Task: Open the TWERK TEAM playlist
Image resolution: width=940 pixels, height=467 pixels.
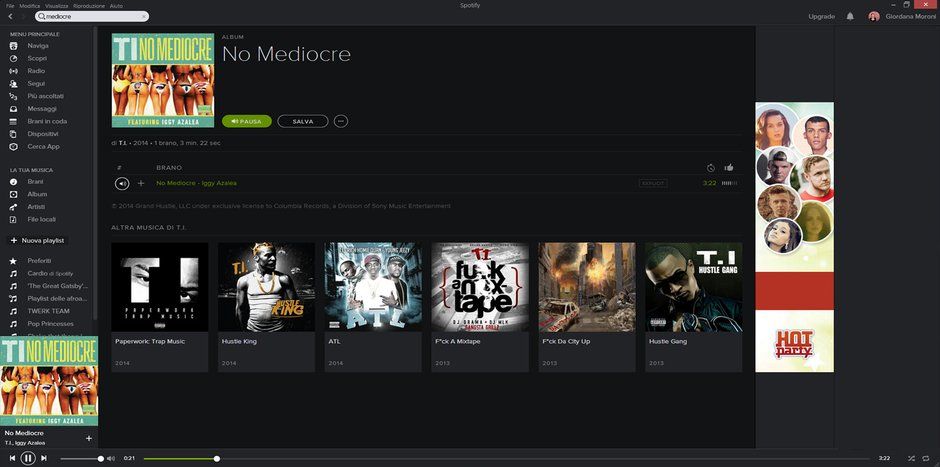Action: pos(49,311)
